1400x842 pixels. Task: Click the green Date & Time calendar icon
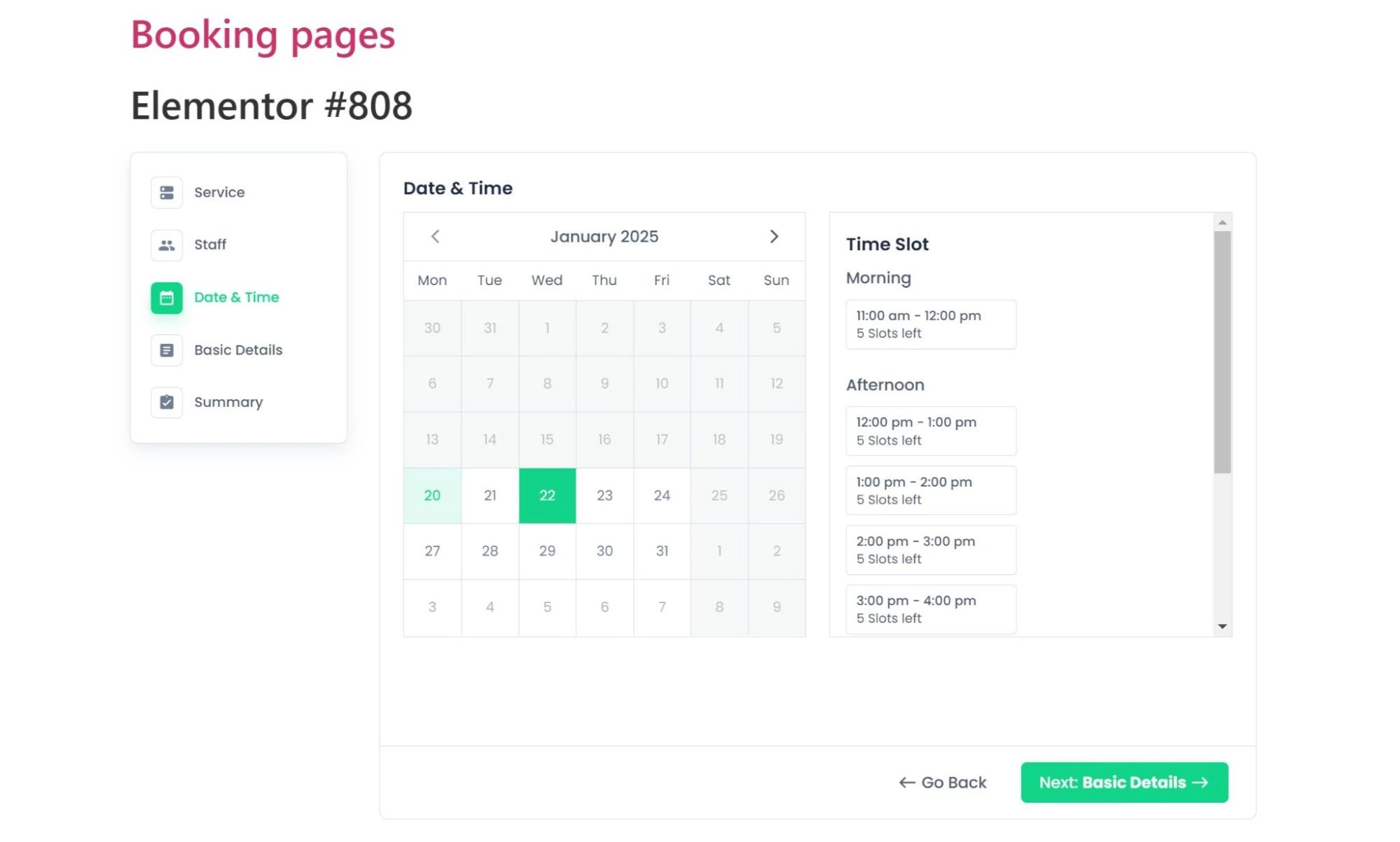click(167, 298)
